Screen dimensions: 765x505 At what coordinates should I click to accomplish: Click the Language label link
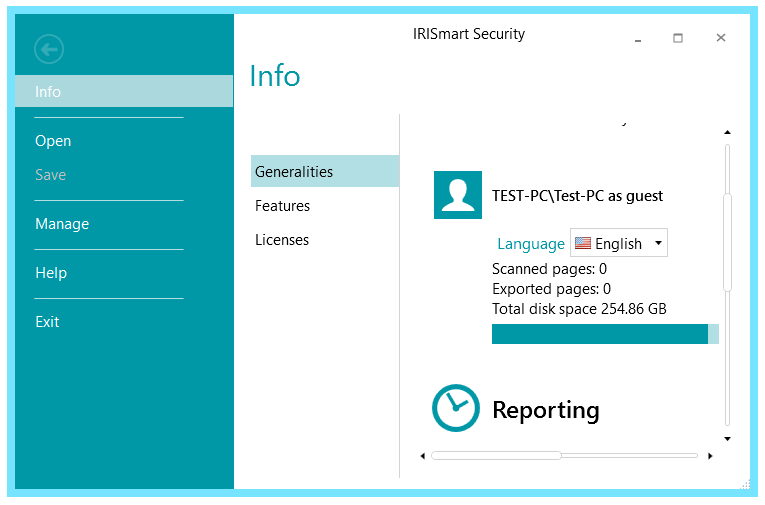[x=531, y=243]
